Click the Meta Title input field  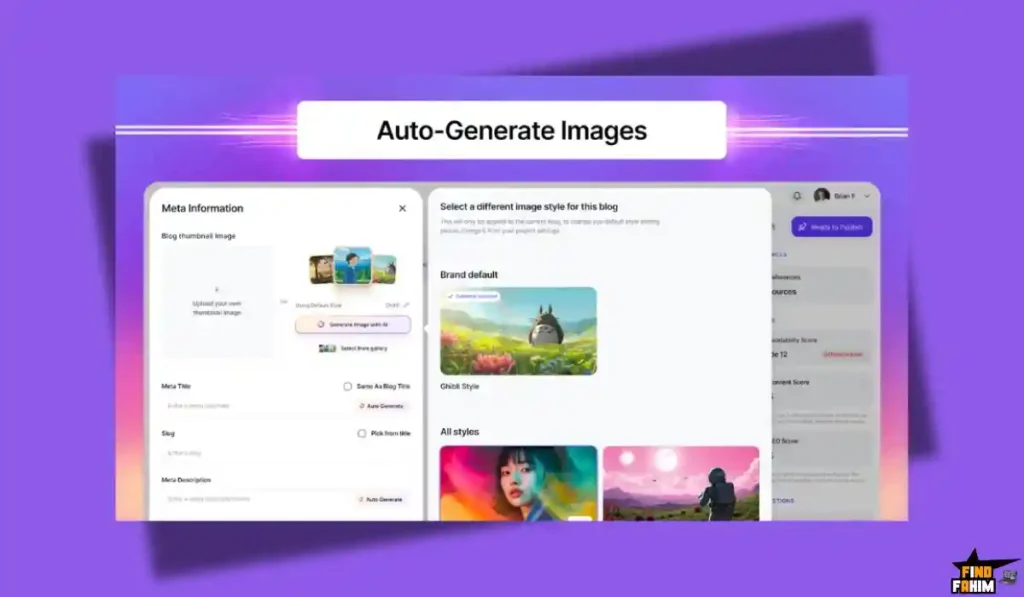(255, 406)
